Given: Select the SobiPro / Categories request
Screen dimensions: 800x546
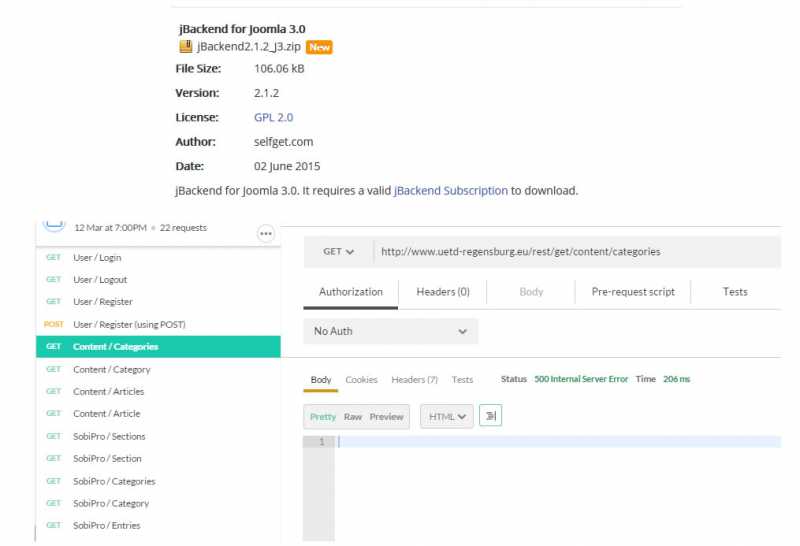Looking at the screenshot, I should pos(158,481).
